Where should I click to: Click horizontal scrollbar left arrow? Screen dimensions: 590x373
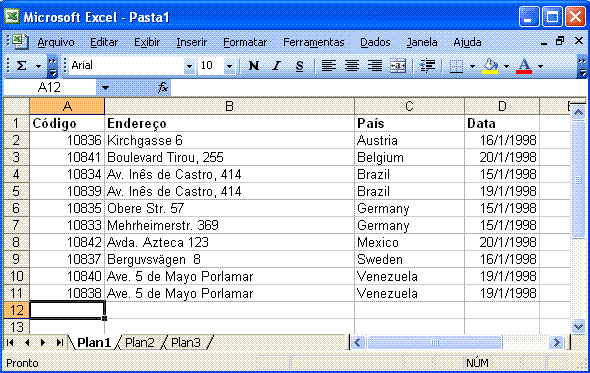[357, 343]
